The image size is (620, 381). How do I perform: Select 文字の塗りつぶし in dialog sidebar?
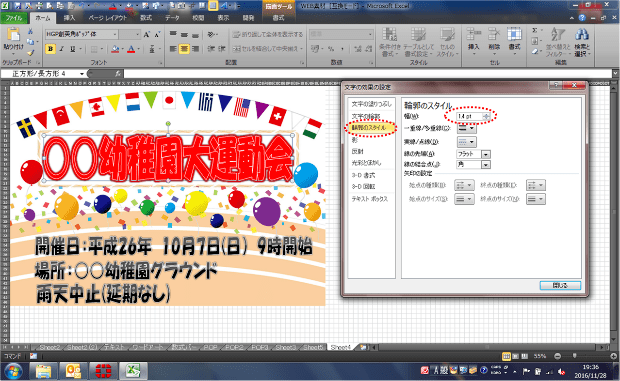pyautogui.click(x=371, y=104)
